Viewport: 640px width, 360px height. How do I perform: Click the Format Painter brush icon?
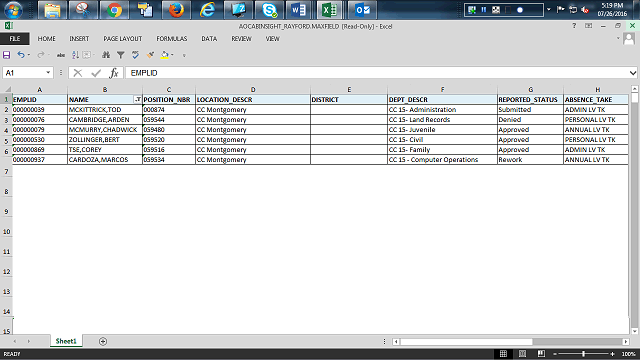150,55
